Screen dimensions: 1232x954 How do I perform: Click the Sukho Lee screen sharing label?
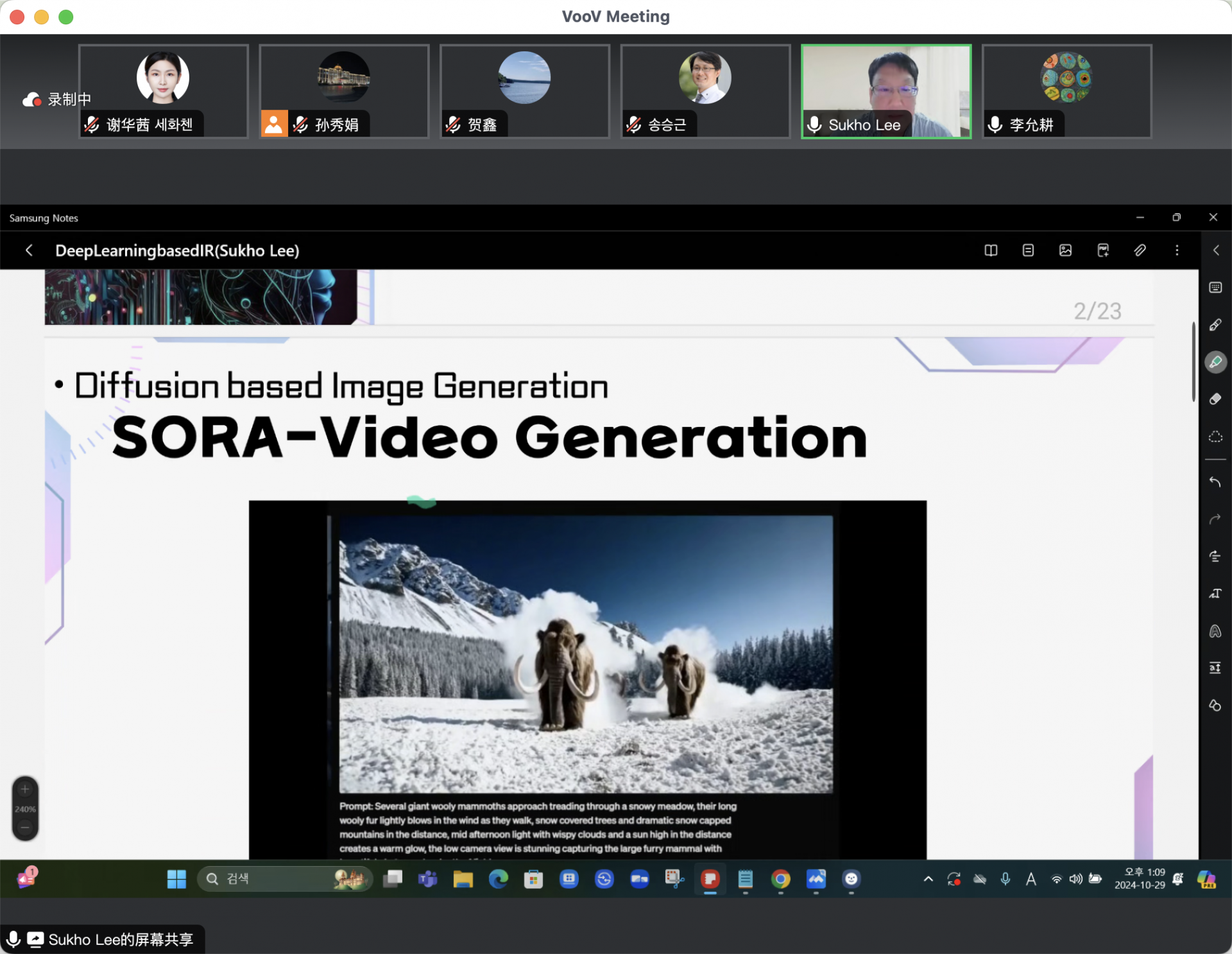[103, 939]
